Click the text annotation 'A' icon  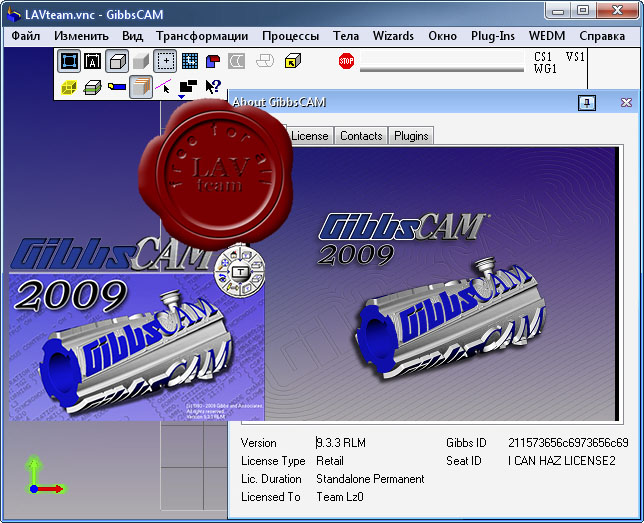(92, 61)
